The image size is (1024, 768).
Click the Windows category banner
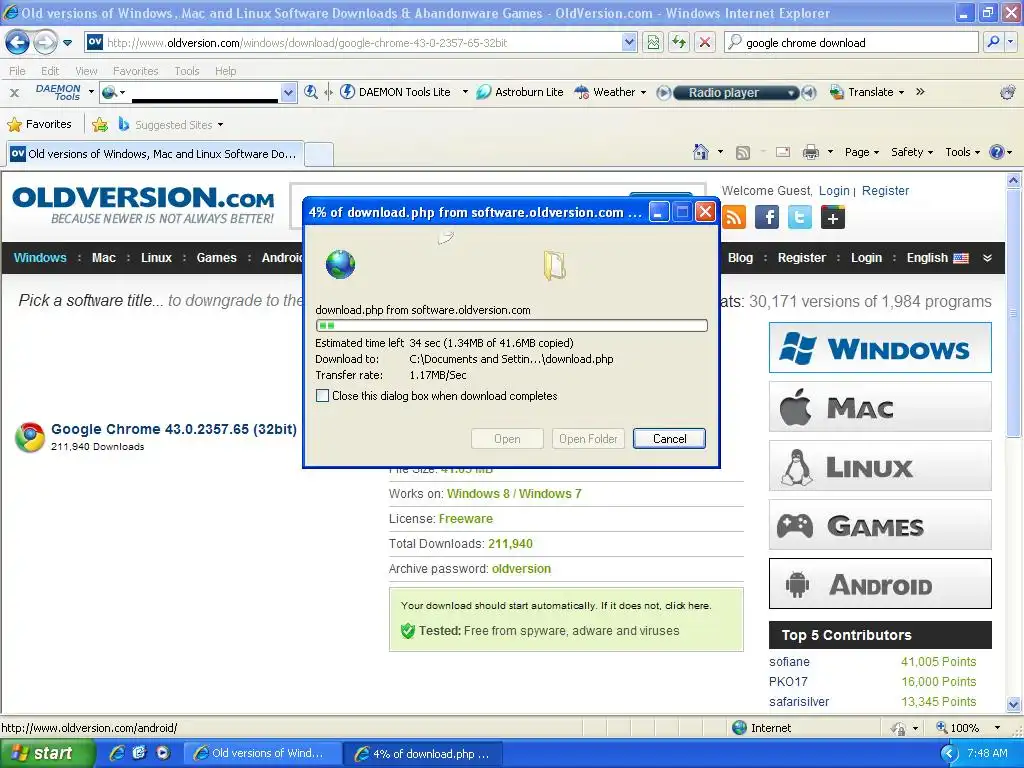880,348
